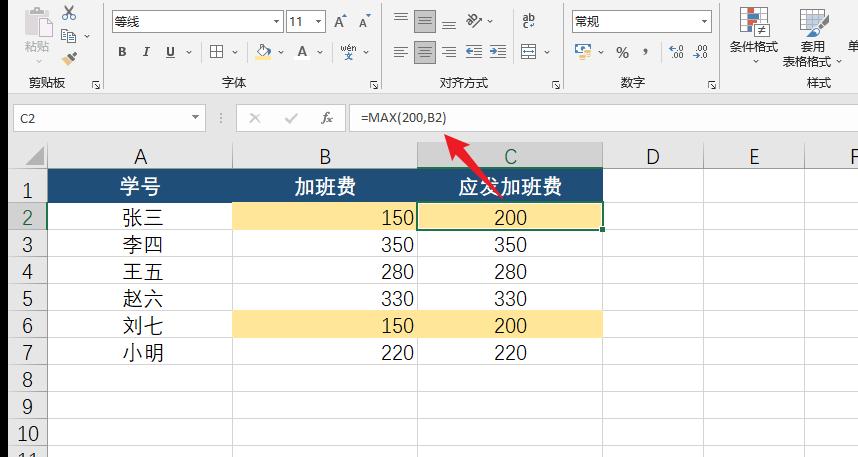Align text left
This screenshot has height=457, width=858.
[401, 52]
